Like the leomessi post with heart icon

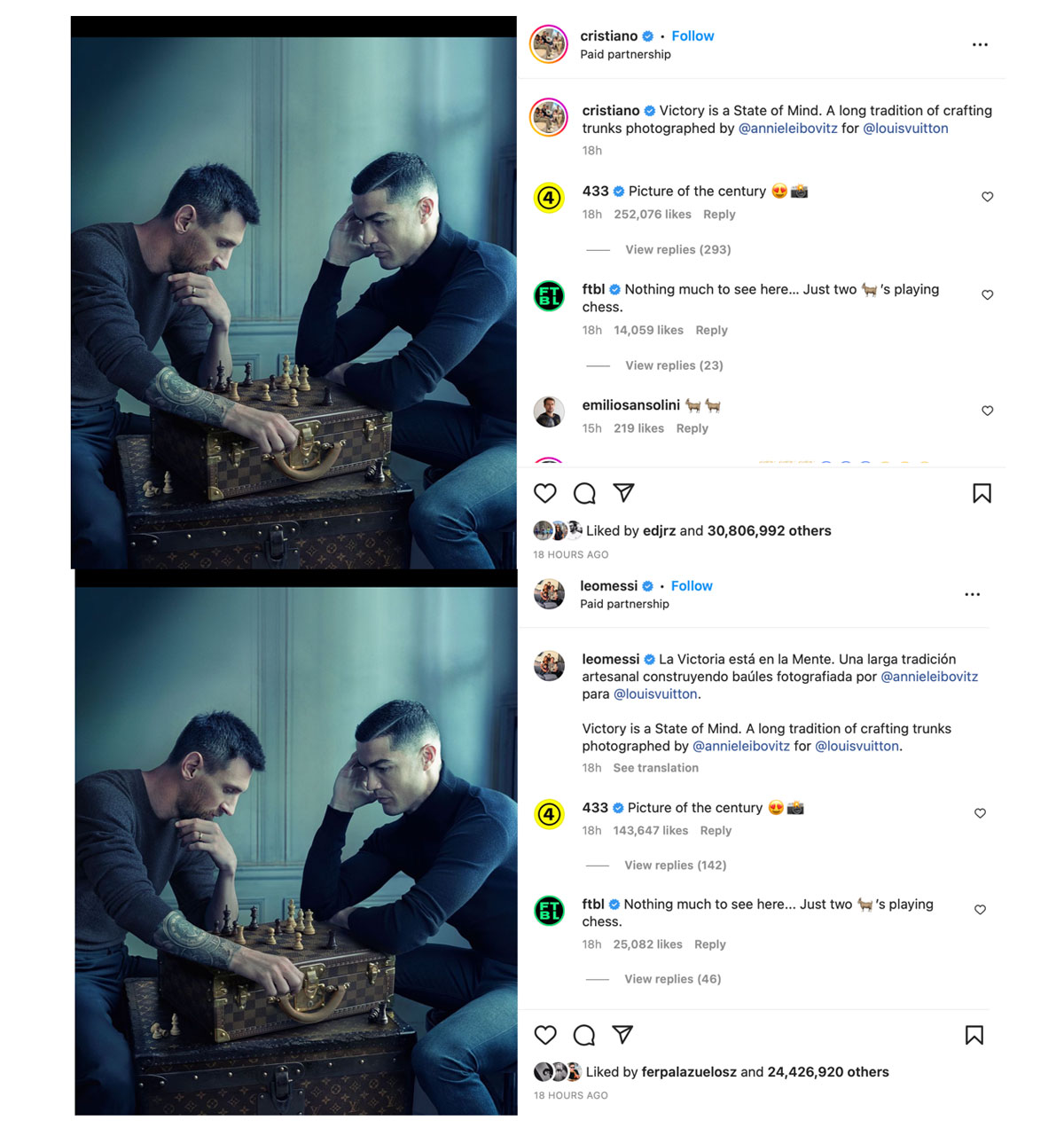[545, 1035]
